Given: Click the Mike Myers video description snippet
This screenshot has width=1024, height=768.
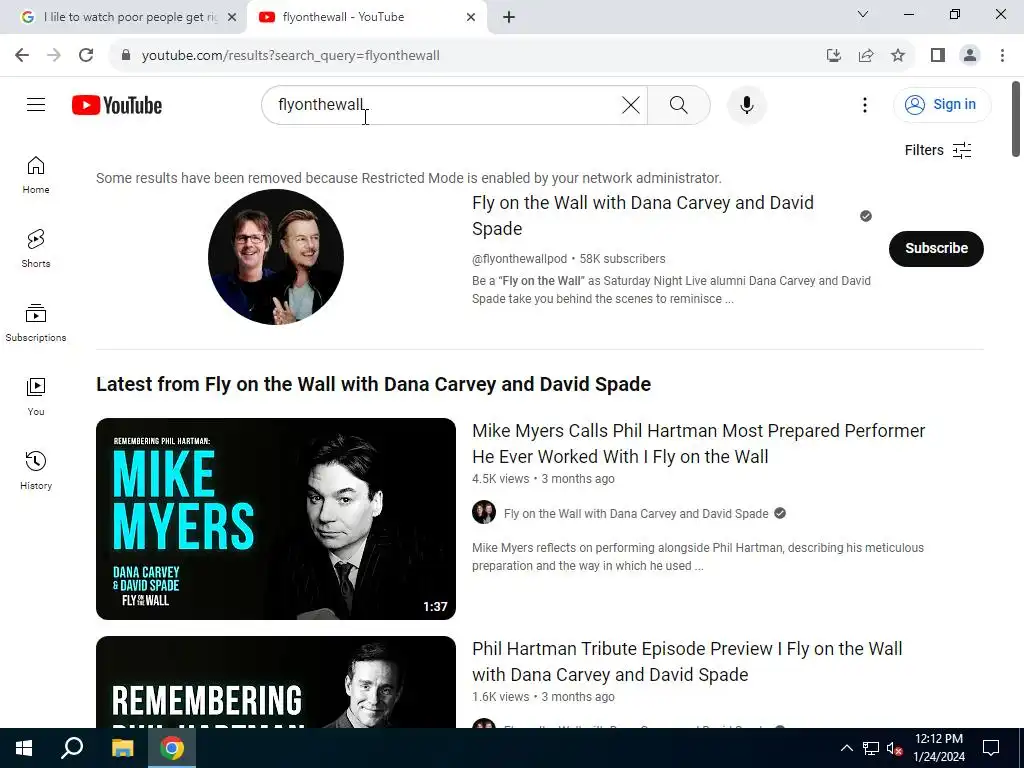Looking at the screenshot, I should coord(697,556).
